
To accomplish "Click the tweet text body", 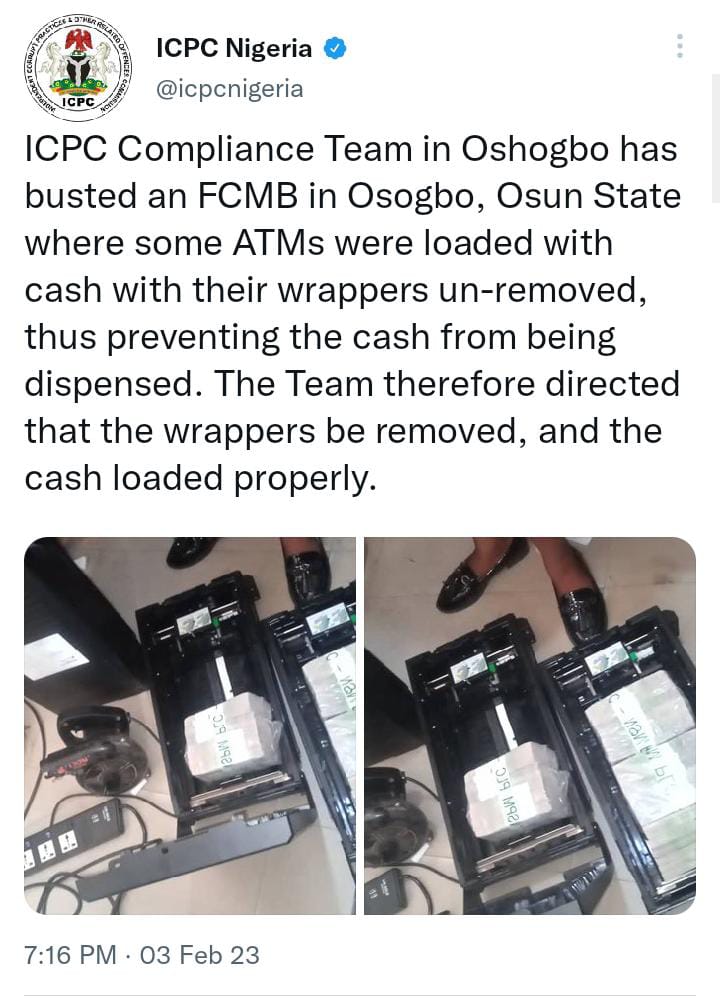I will coord(353,314).
